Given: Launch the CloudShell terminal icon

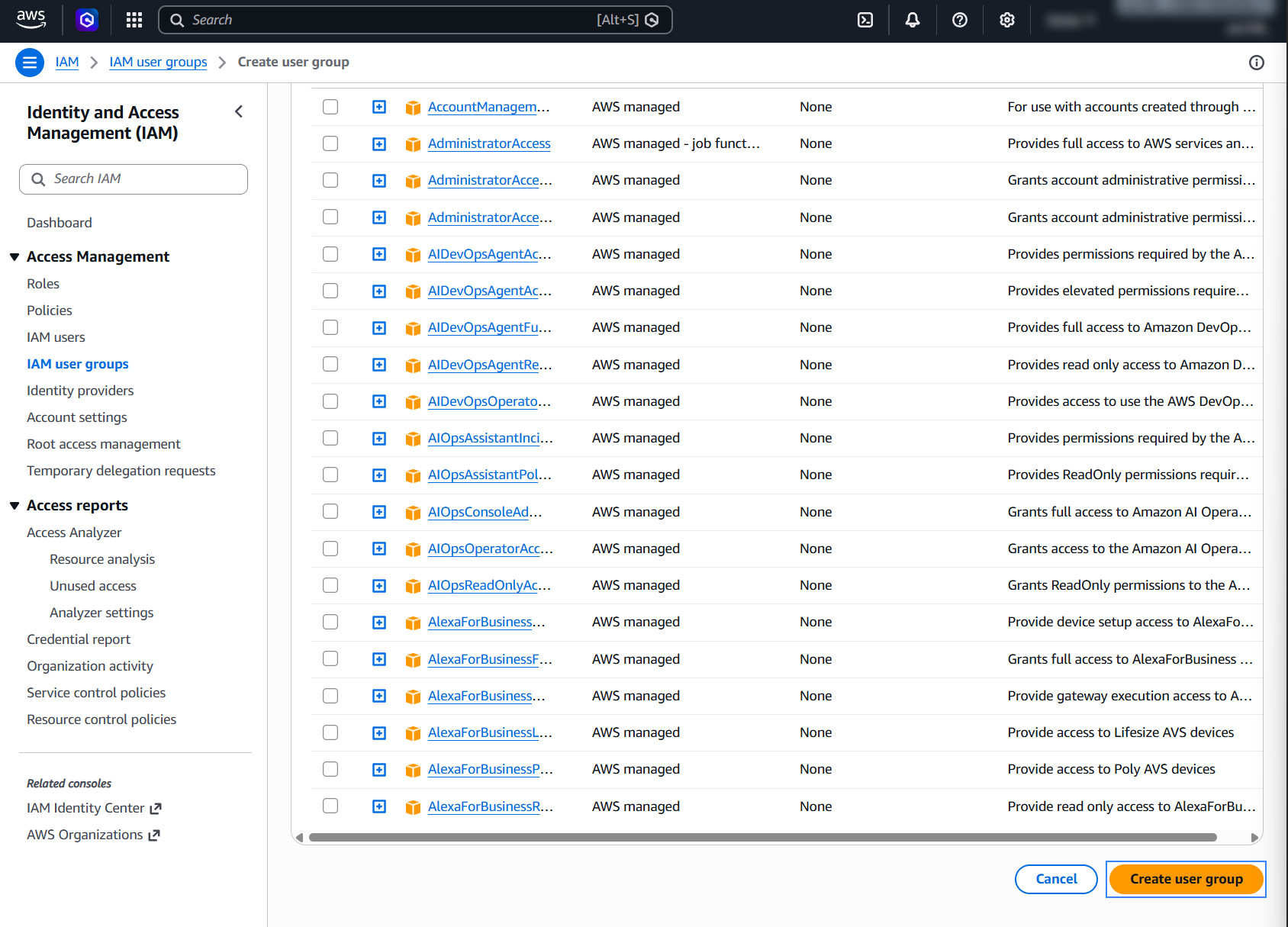Looking at the screenshot, I should click(x=865, y=20).
